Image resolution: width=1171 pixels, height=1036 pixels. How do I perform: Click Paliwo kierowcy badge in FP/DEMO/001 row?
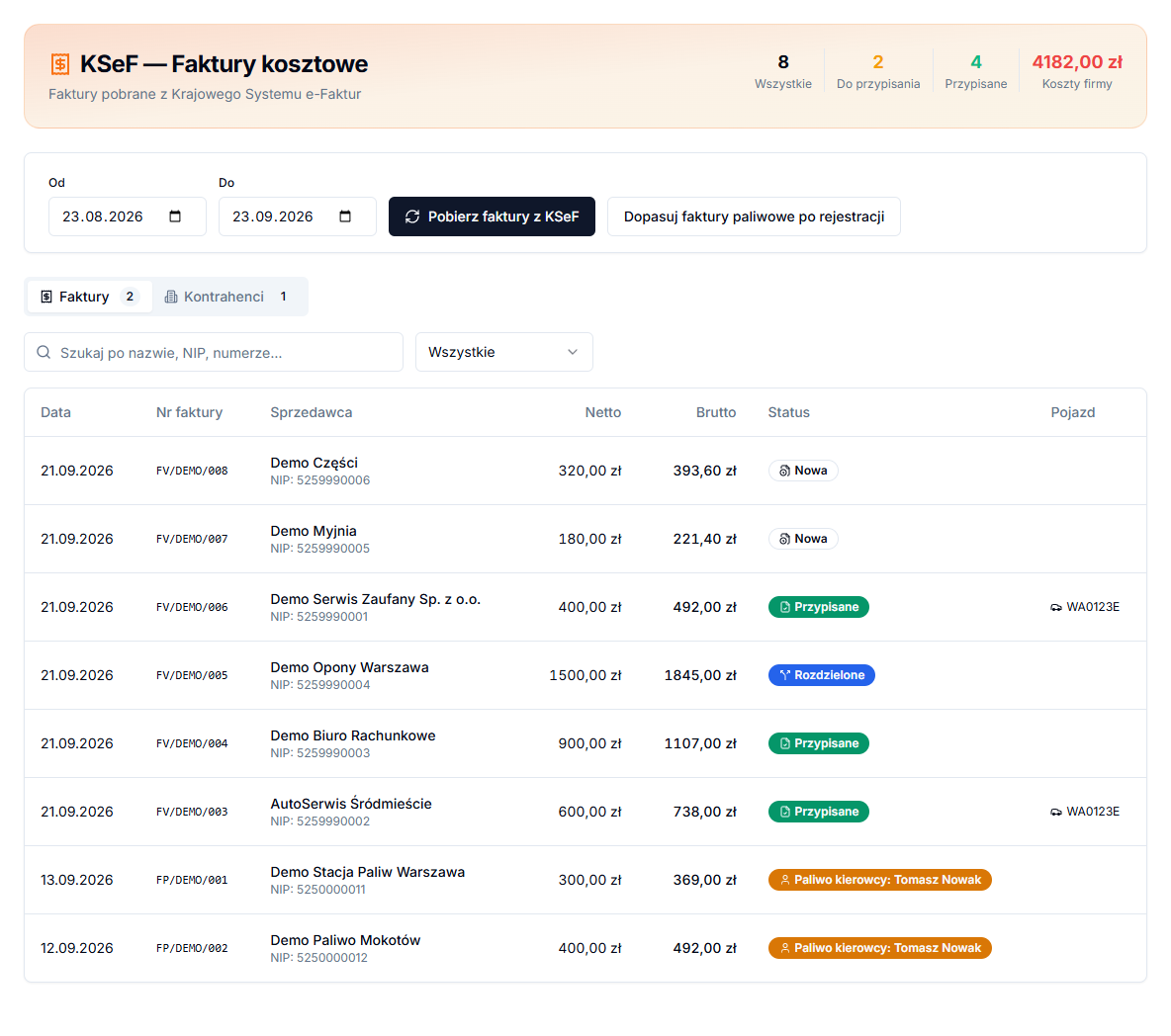(x=880, y=880)
